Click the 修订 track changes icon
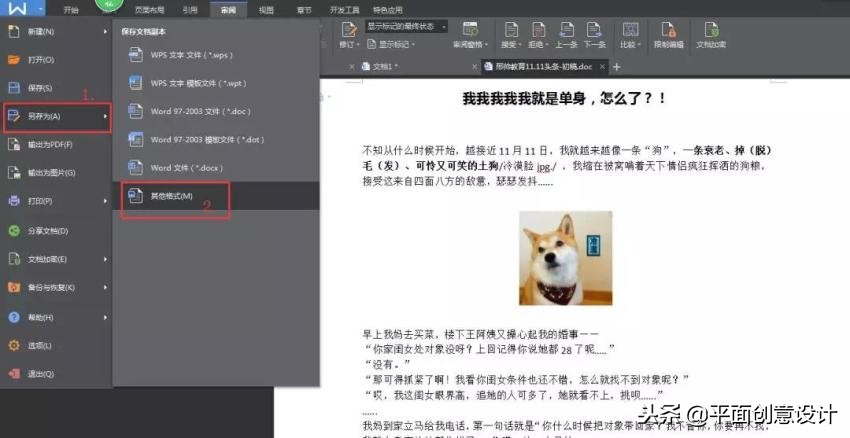The height and width of the screenshot is (438, 850). click(349, 30)
